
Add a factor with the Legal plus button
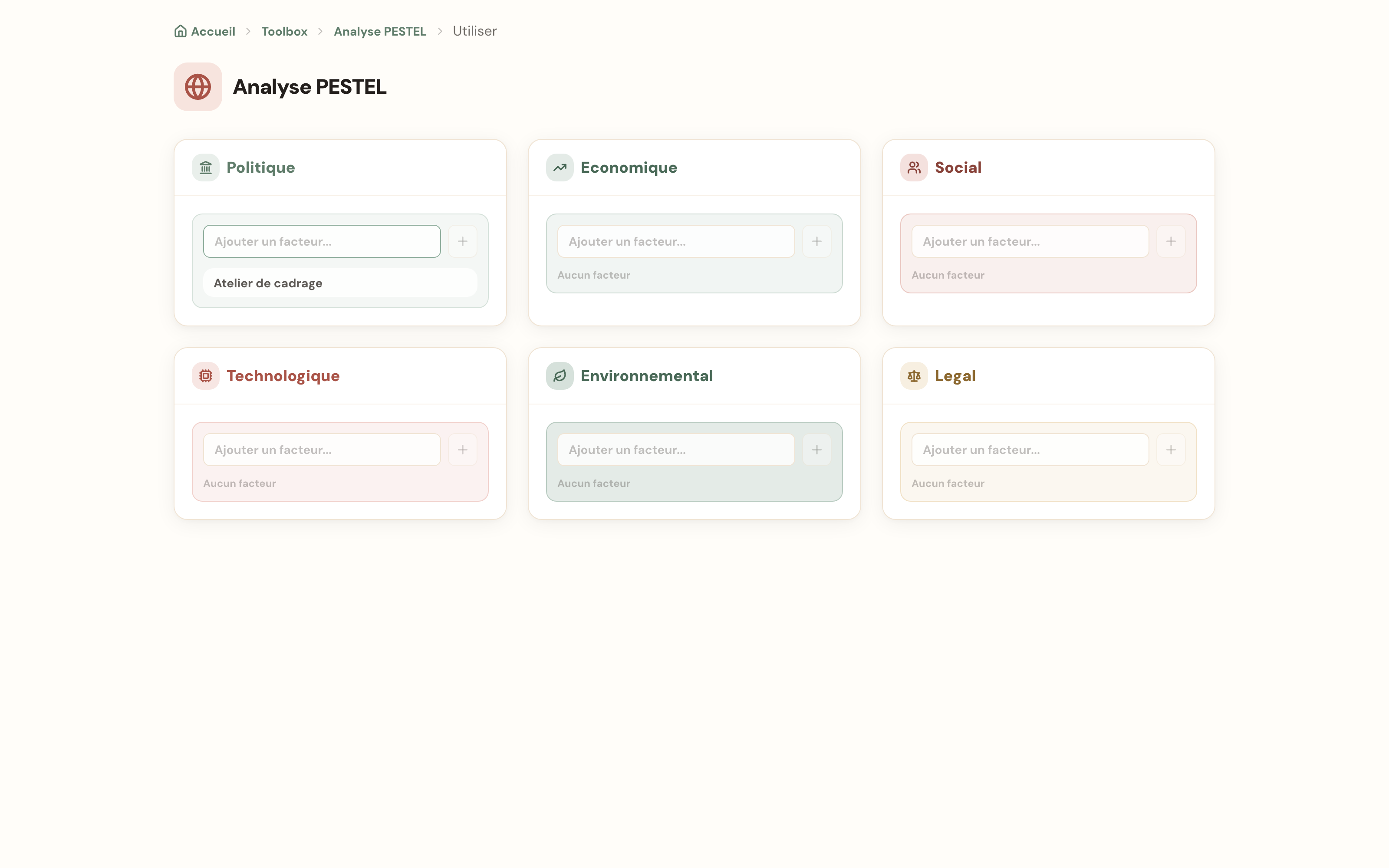tap(1171, 450)
